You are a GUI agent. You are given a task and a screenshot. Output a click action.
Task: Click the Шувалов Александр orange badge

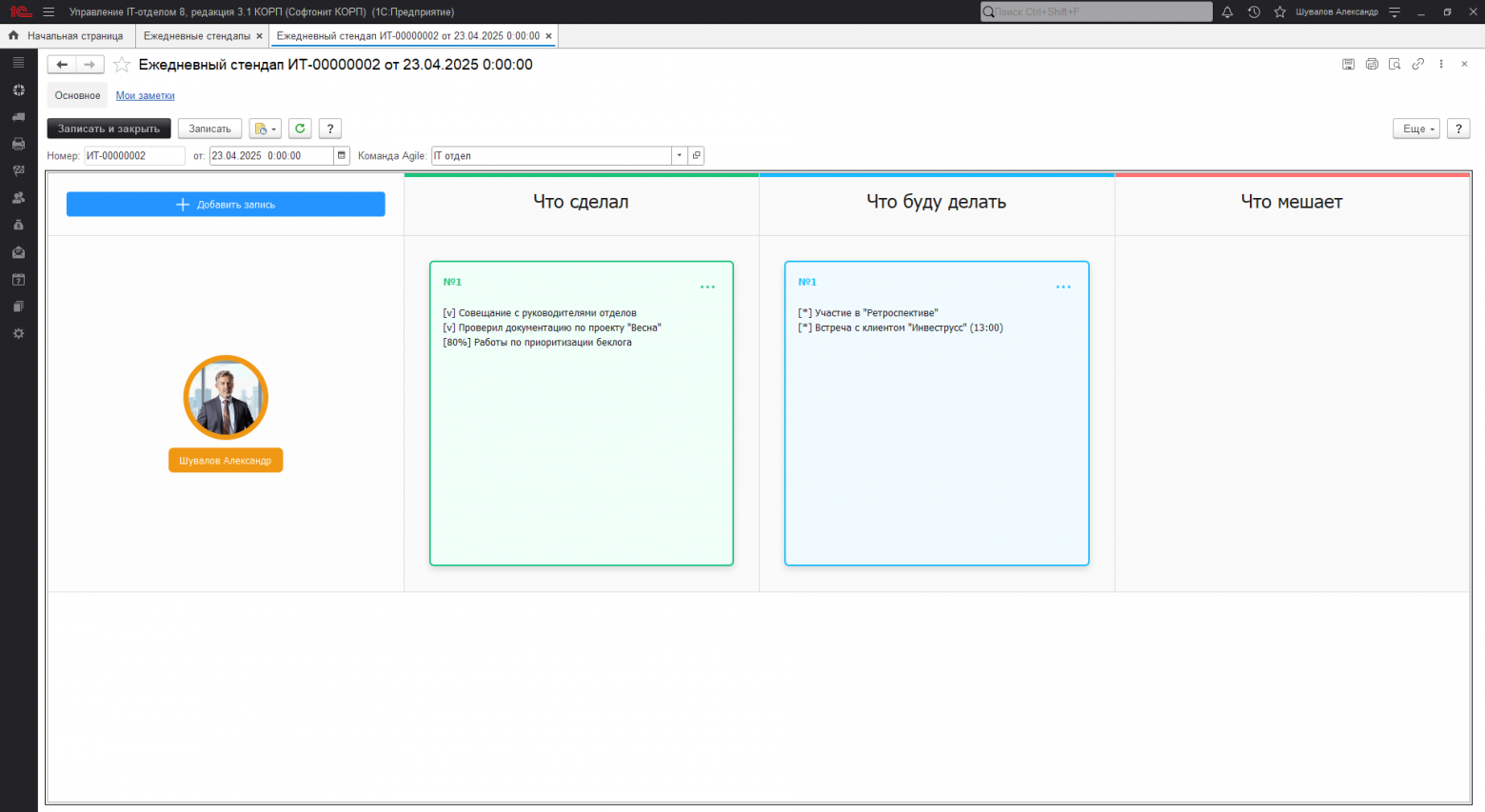pos(226,460)
